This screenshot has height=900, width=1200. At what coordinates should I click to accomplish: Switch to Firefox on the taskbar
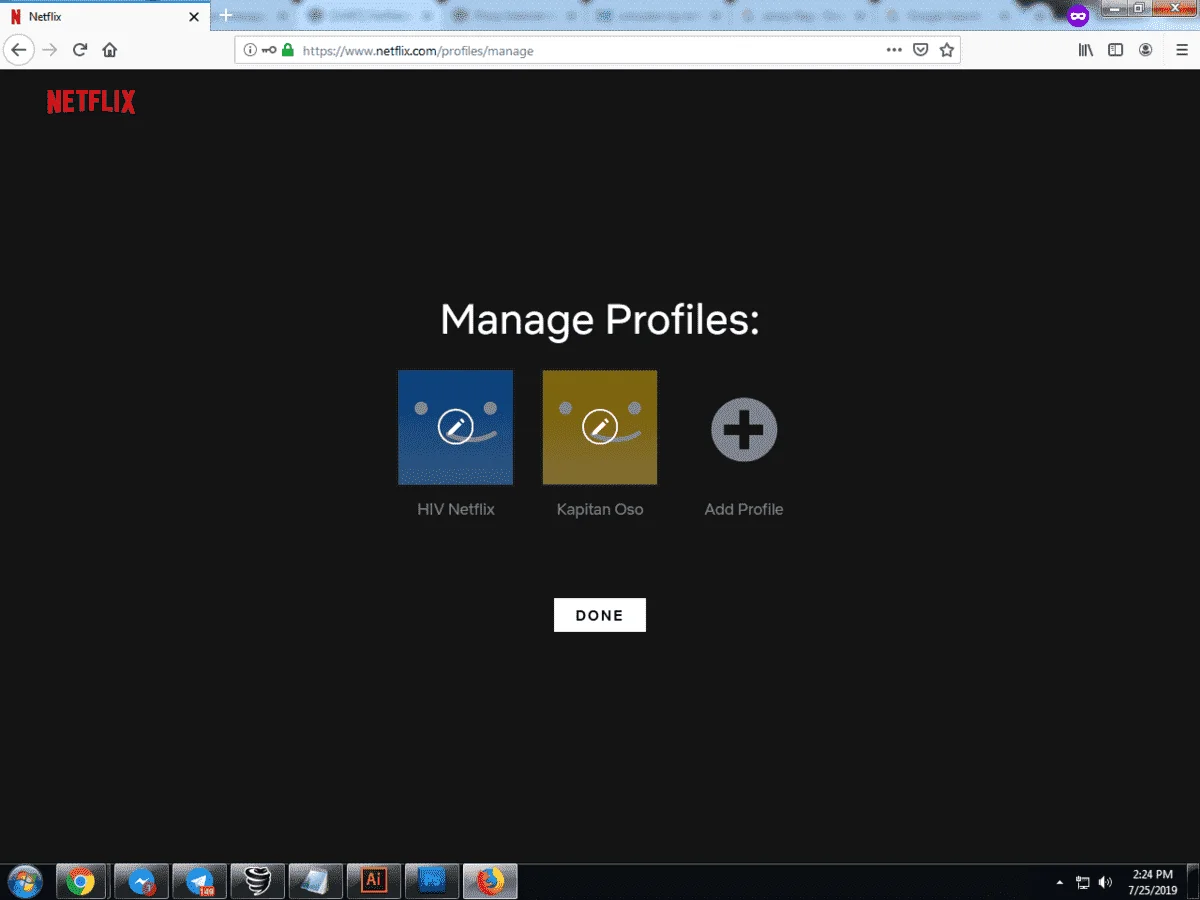[x=490, y=882]
